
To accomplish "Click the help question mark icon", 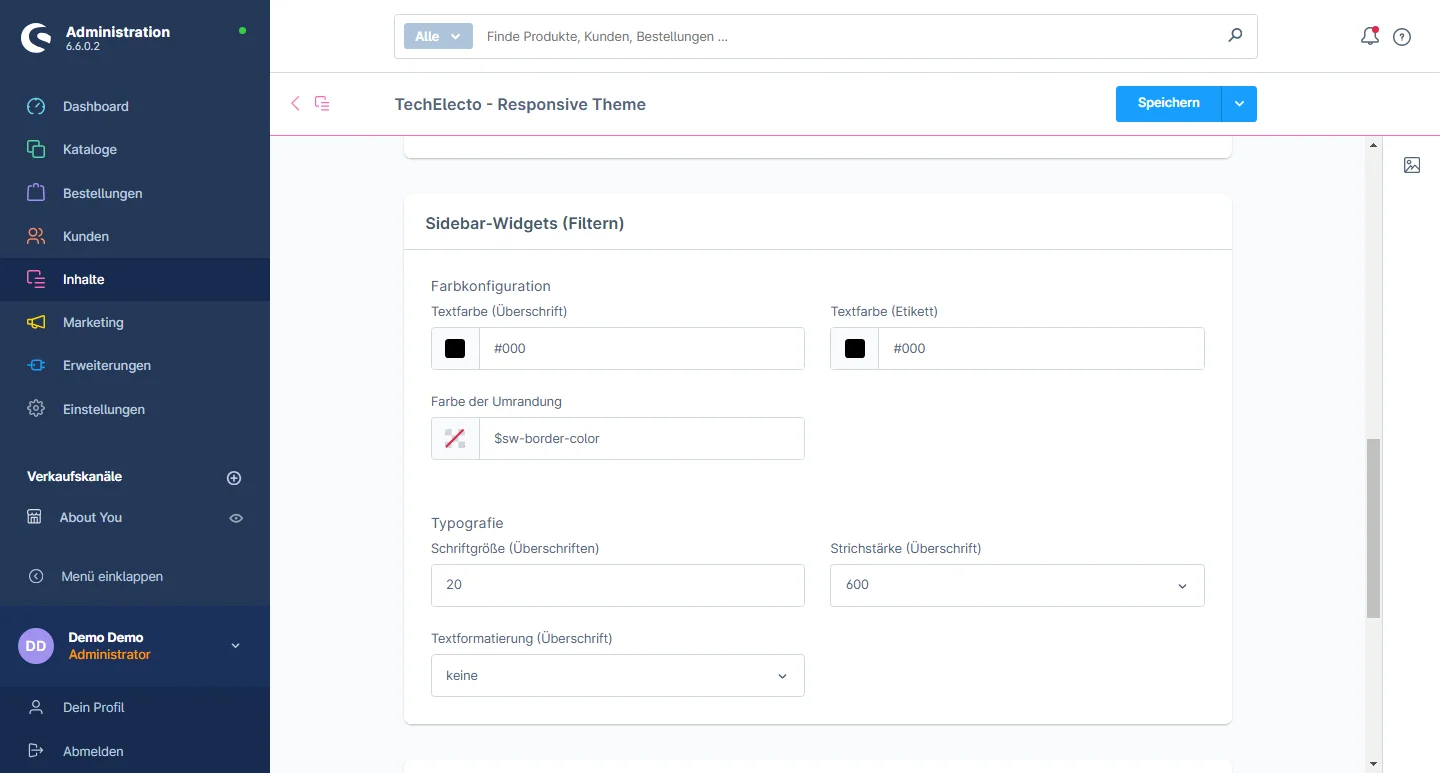I will click(x=1402, y=37).
